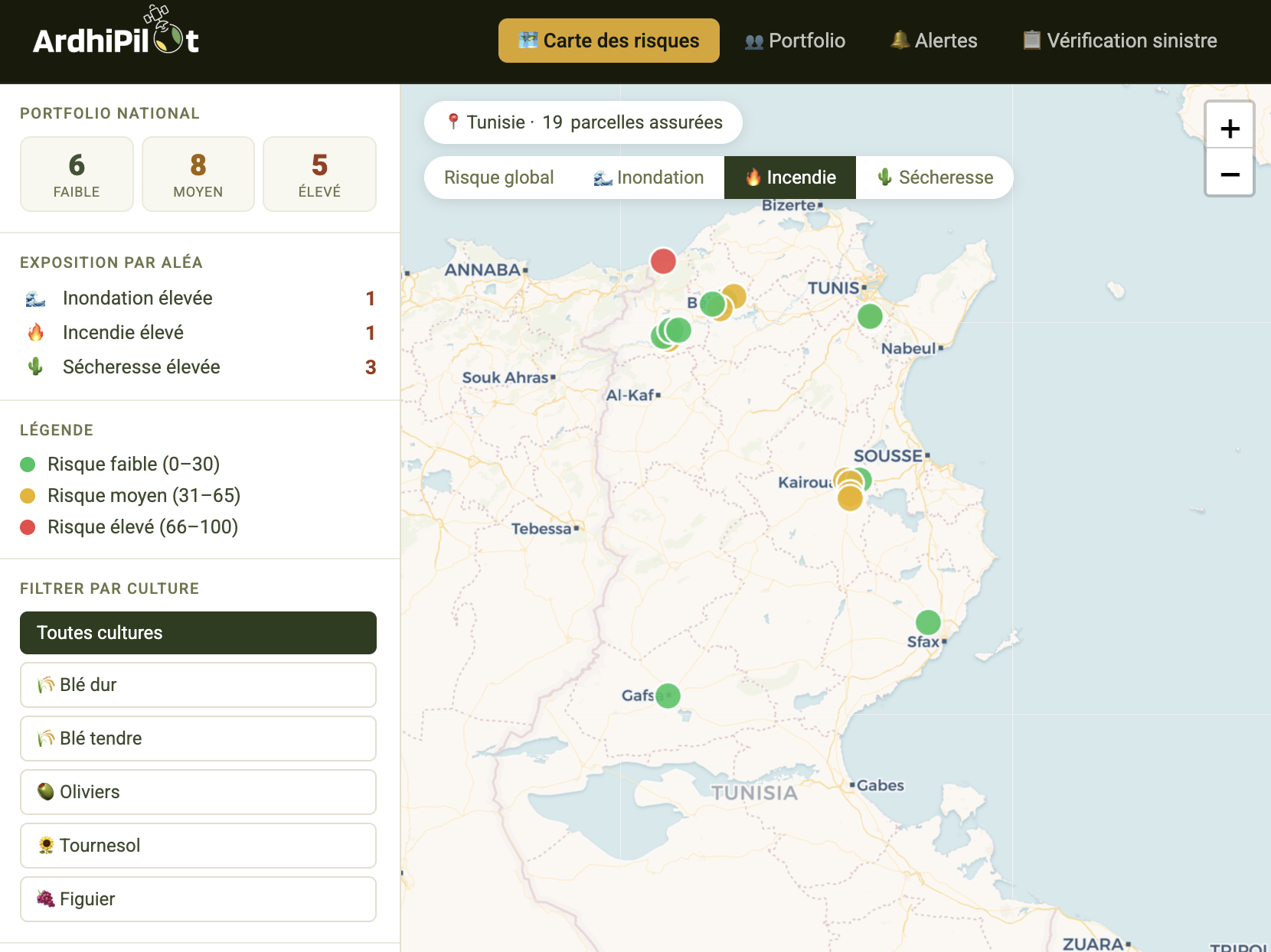
Task: Select the Incendie risk layer
Action: coord(790,178)
